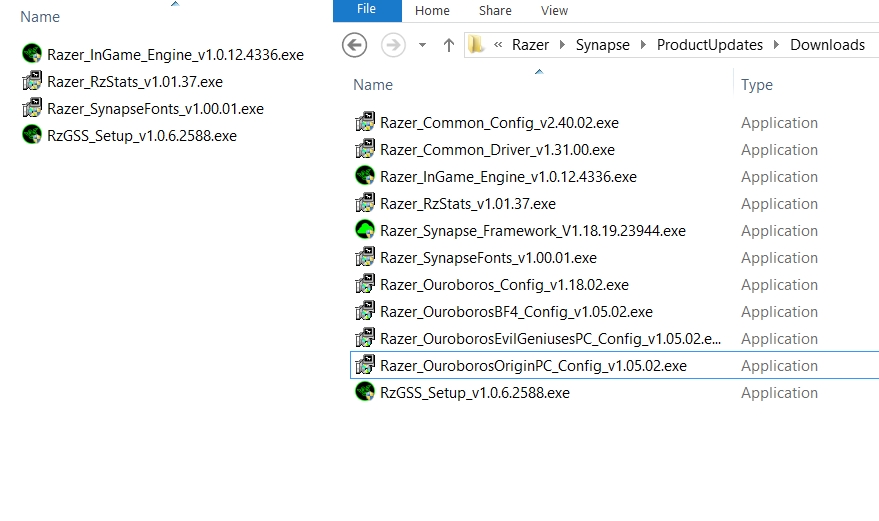Navigate to ProductUpdates in the breadcrumb path
The height and width of the screenshot is (521, 879).
710,45
